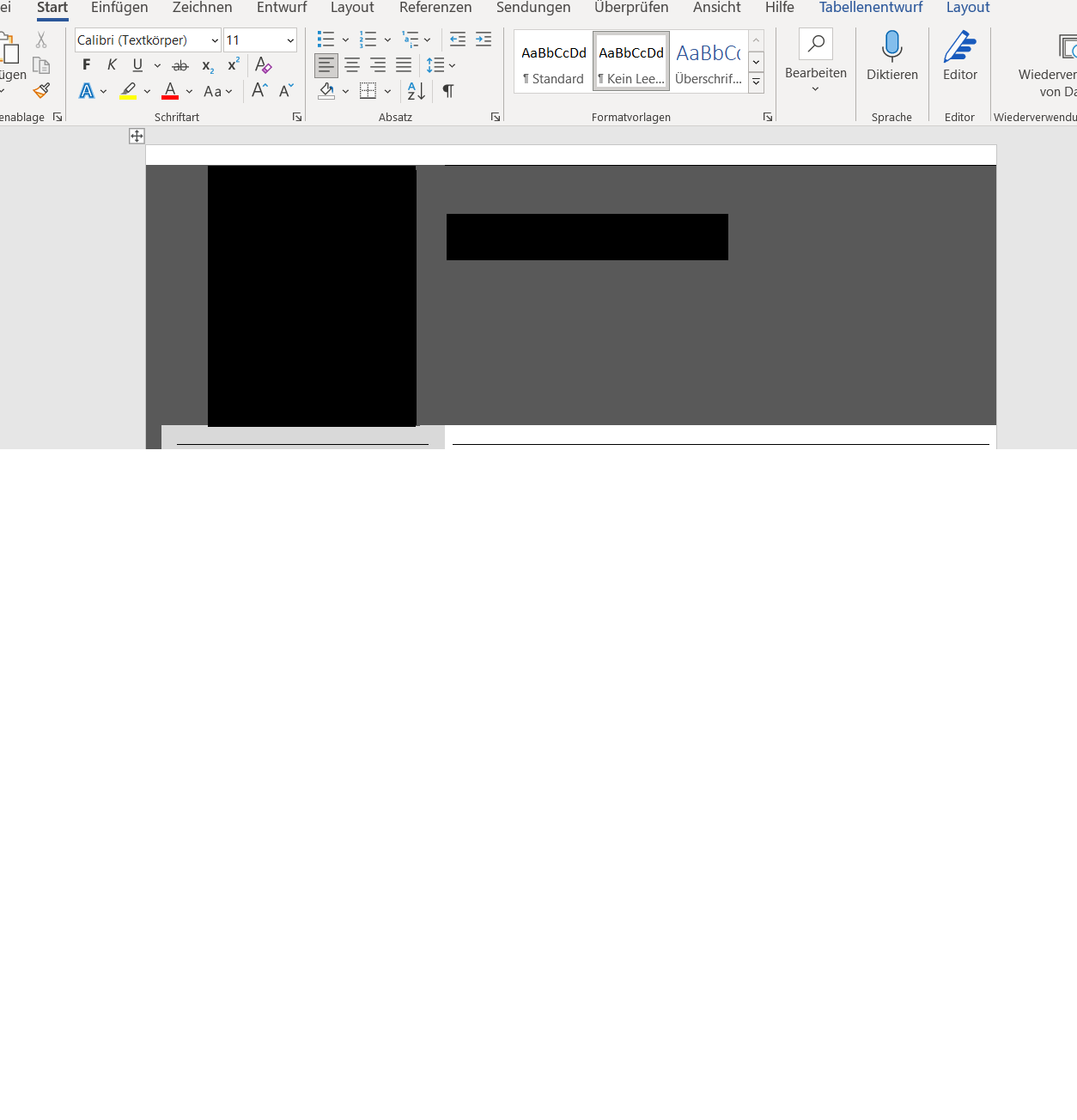The width and height of the screenshot is (1077, 1120).
Task: Expand the styles gallery
Action: [757, 82]
